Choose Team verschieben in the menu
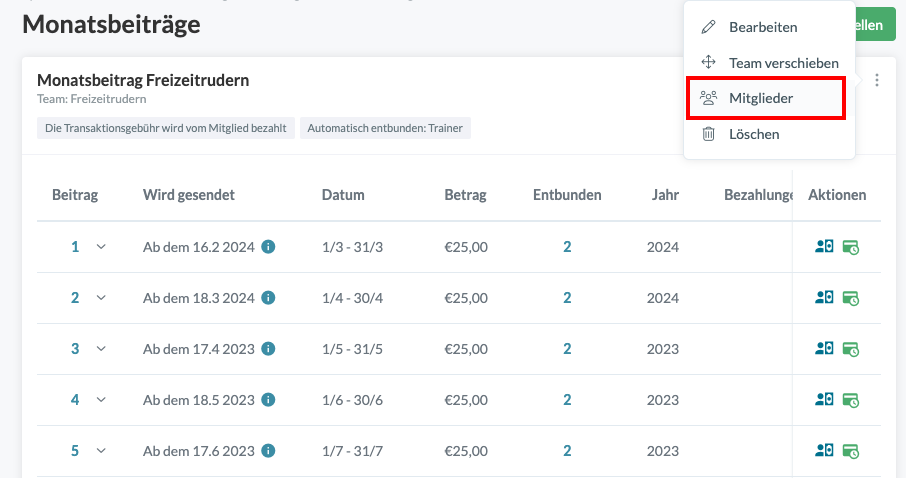This screenshot has width=906, height=478. [783, 62]
